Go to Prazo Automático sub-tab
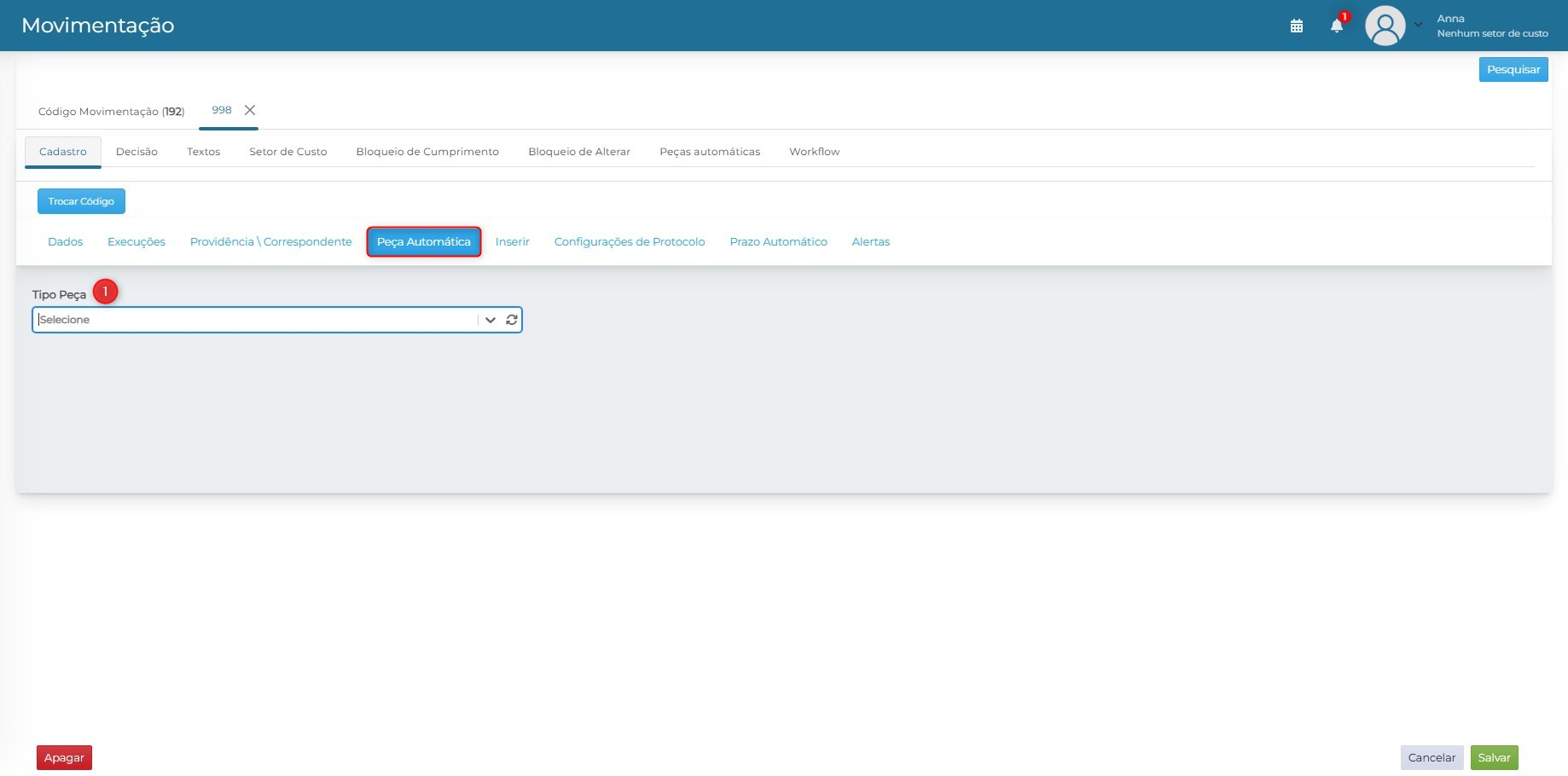This screenshot has height=776, width=1568. [x=779, y=242]
